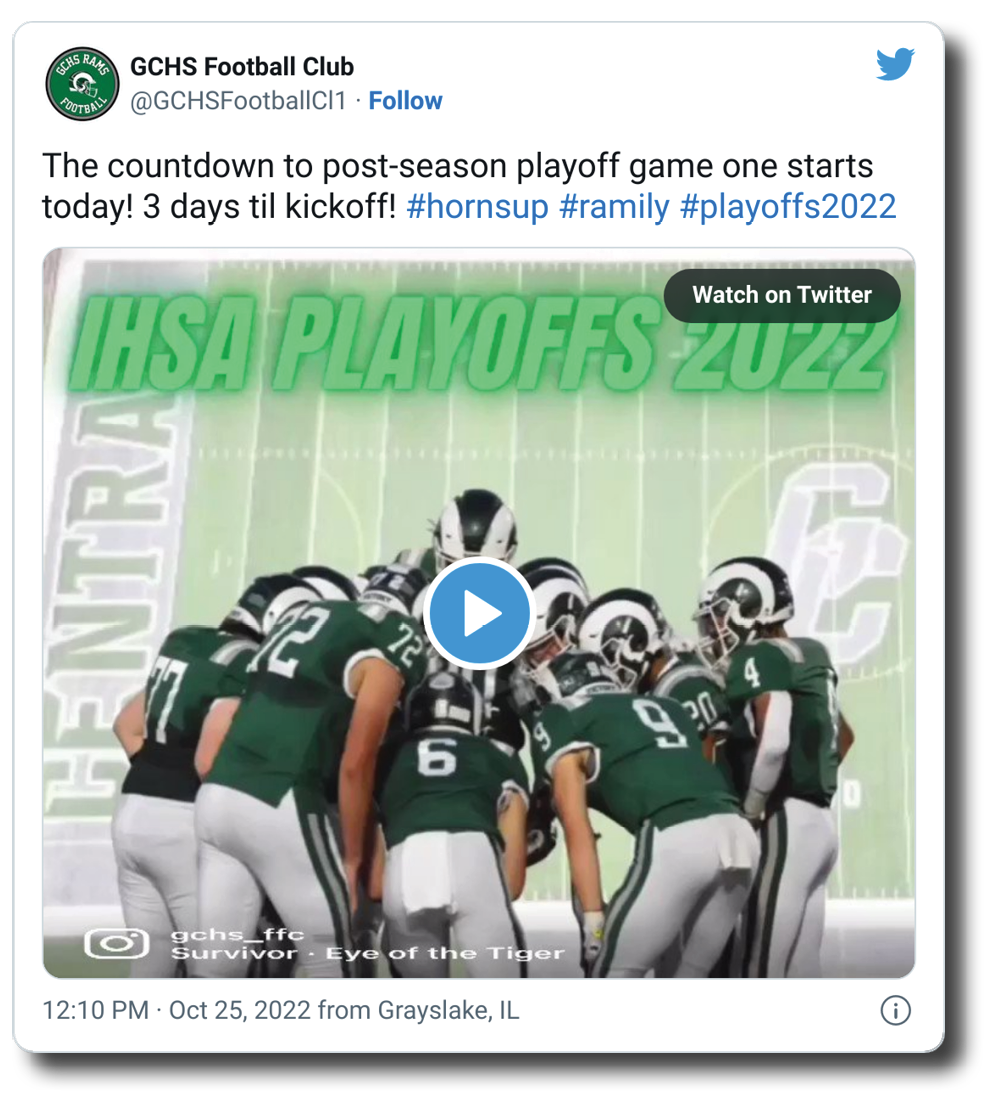This screenshot has height=1112, width=996.
Task: Click the Survivor Eye of the Tiger caption
Action: tap(367, 953)
